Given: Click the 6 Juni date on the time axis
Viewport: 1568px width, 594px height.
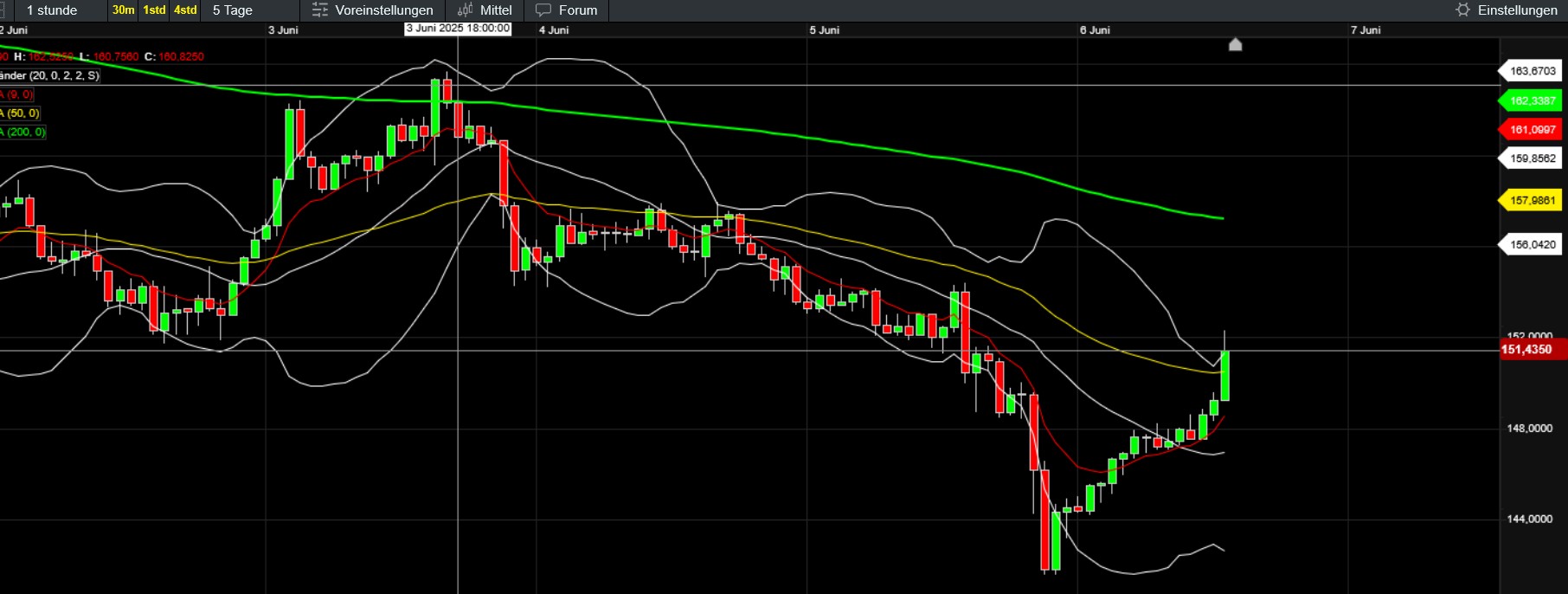Looking at the screenshot, I should click(1095, 30).
